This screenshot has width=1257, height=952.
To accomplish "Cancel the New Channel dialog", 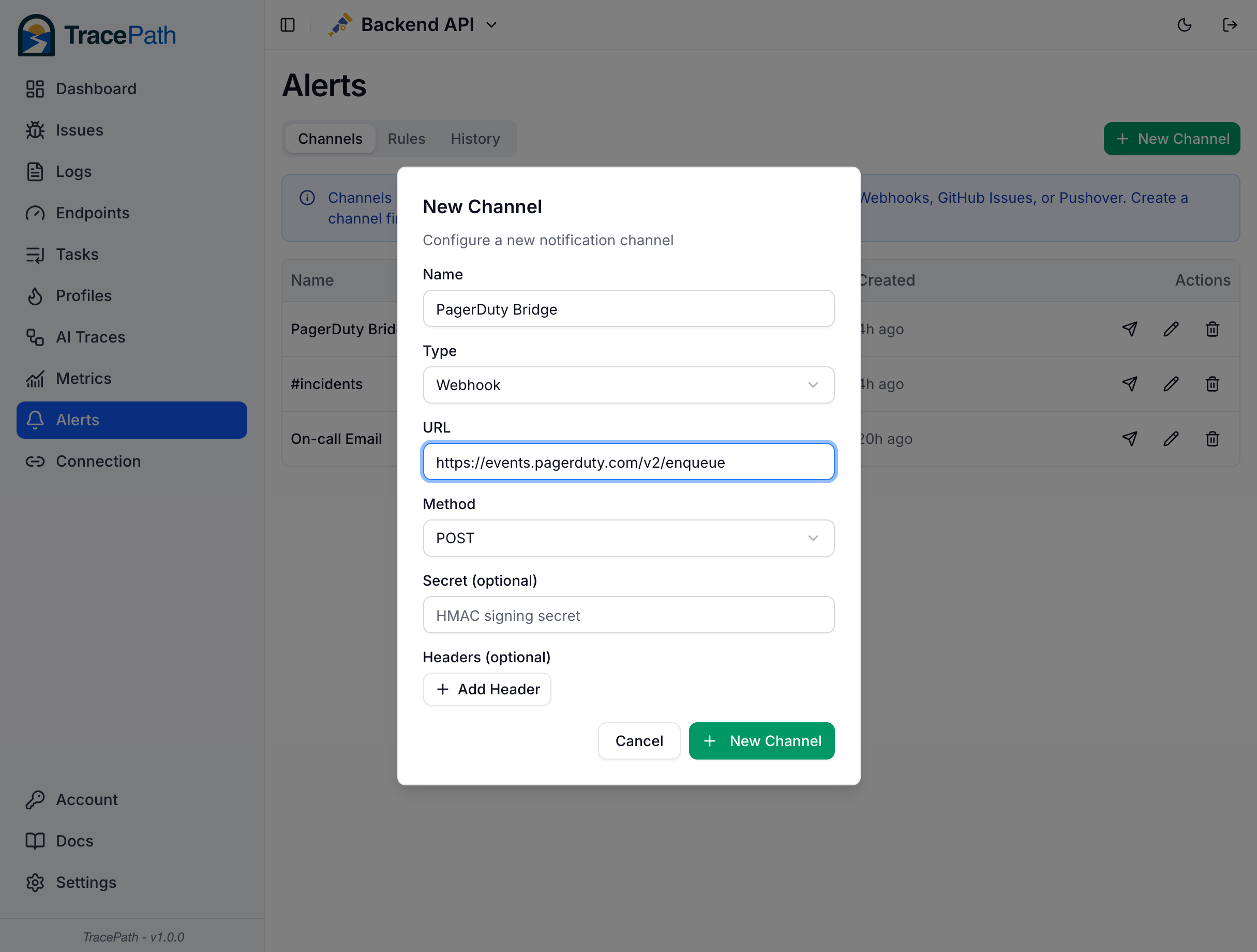I will [x=639, y=741].
